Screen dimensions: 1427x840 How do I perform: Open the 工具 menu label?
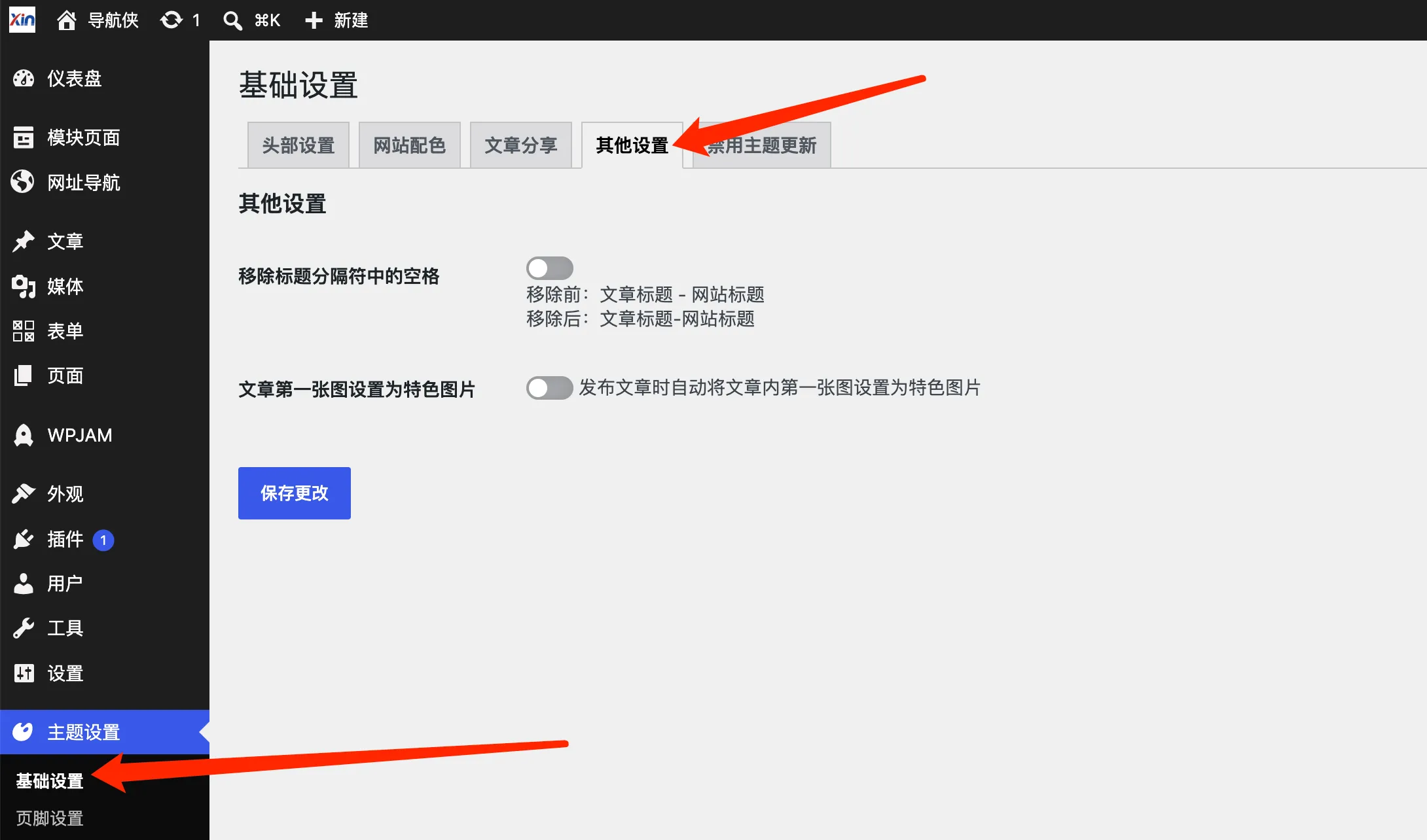click(65, 628)
